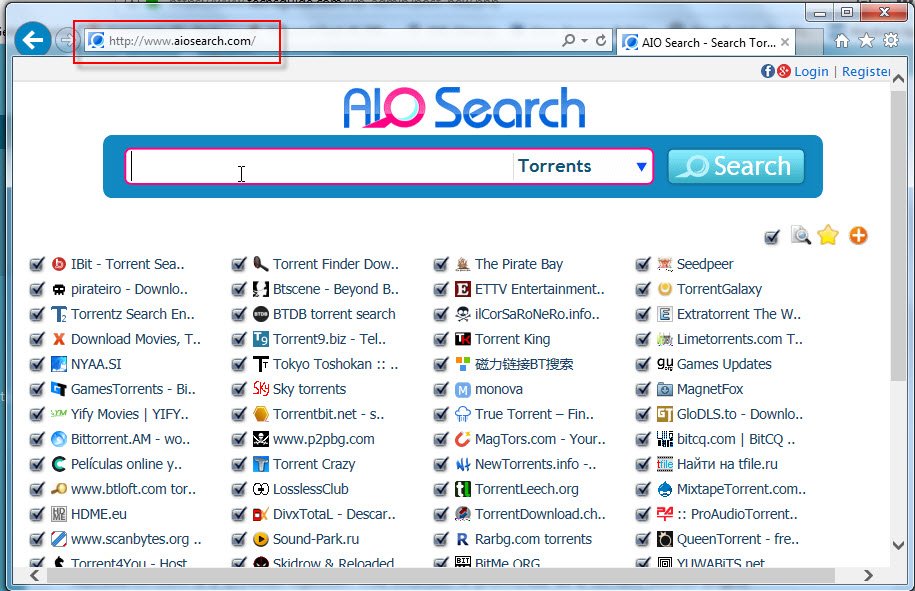Refresh the page with the reload icon

click(601, 40)
